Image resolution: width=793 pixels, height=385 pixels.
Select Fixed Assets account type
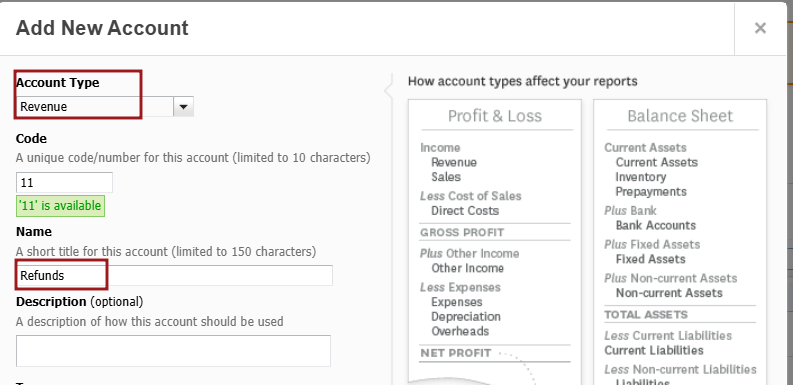click(650, 260)
